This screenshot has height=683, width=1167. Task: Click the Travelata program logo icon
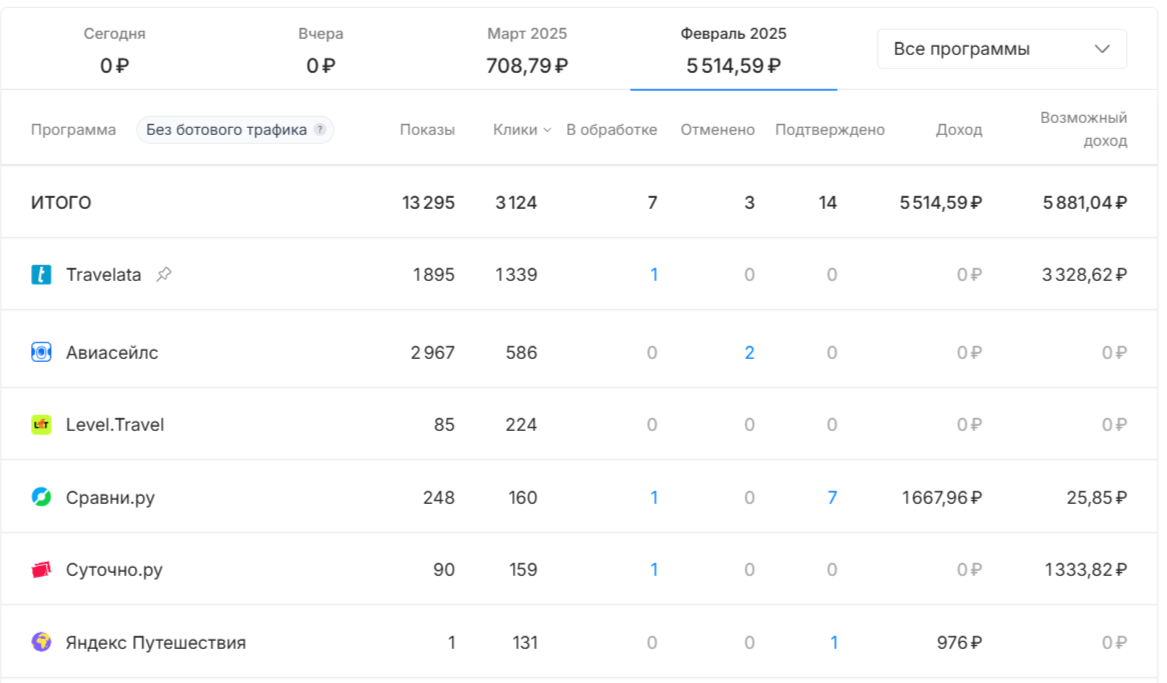(41, 274)
